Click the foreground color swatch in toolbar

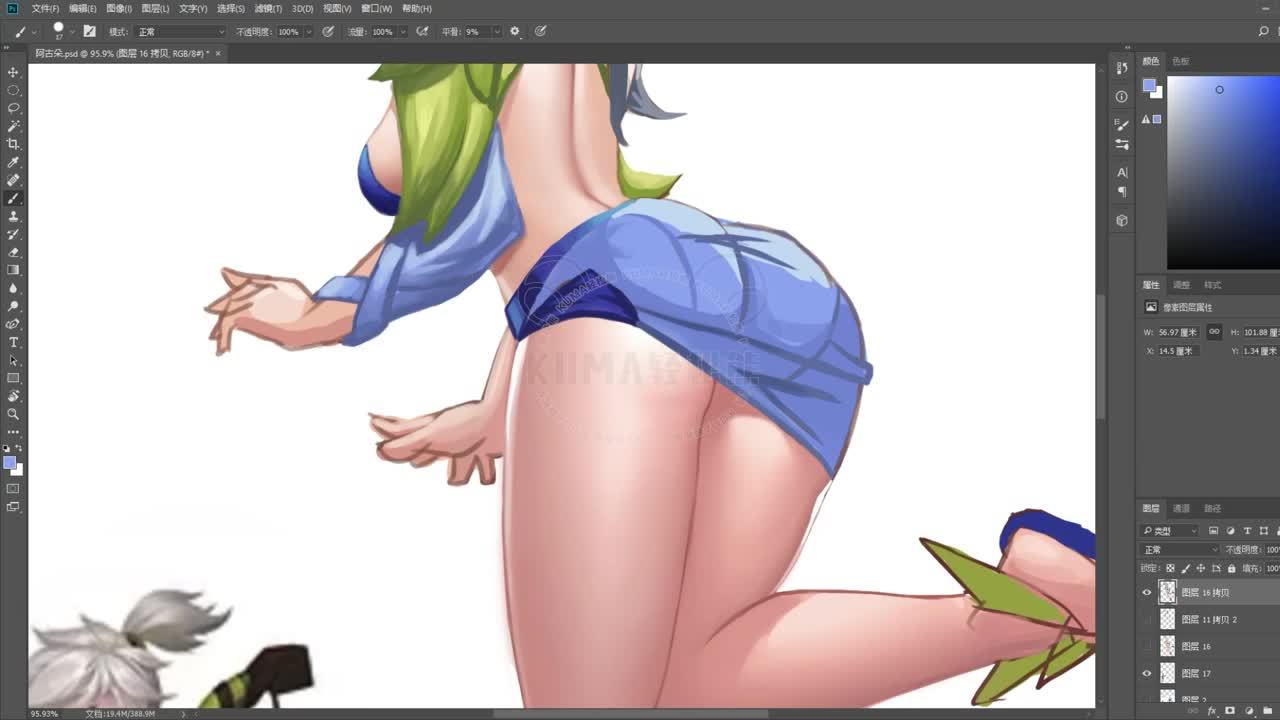coord(9,463)
